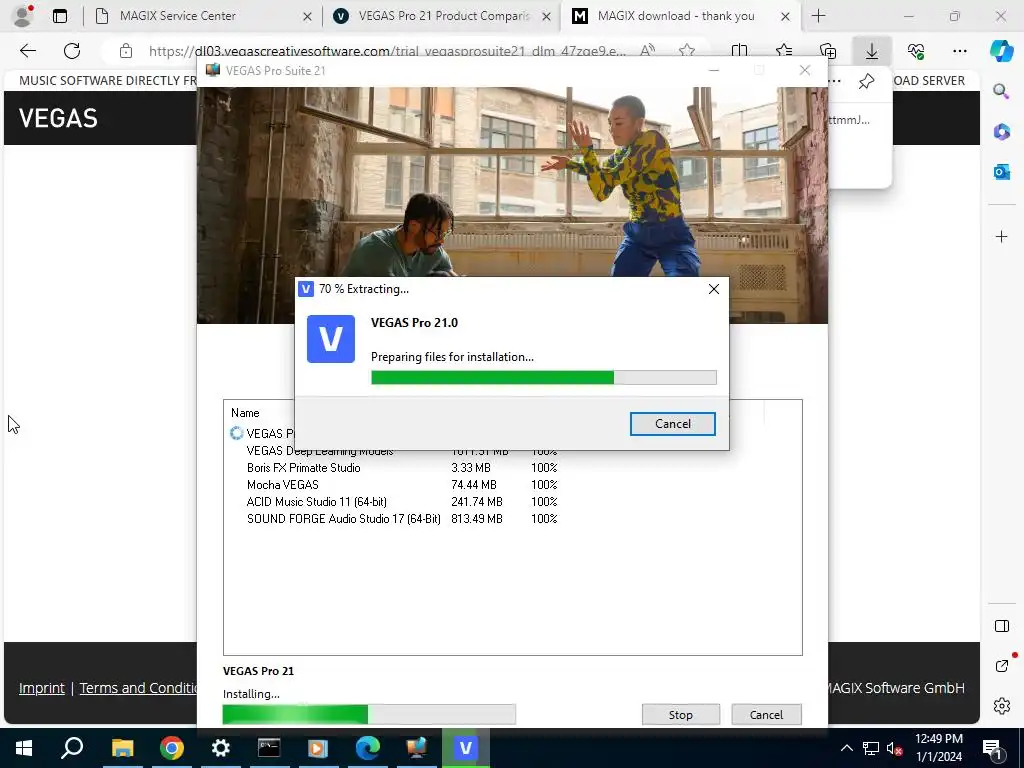Switch to Microsoft Edge on taskbar

[368, 748]
